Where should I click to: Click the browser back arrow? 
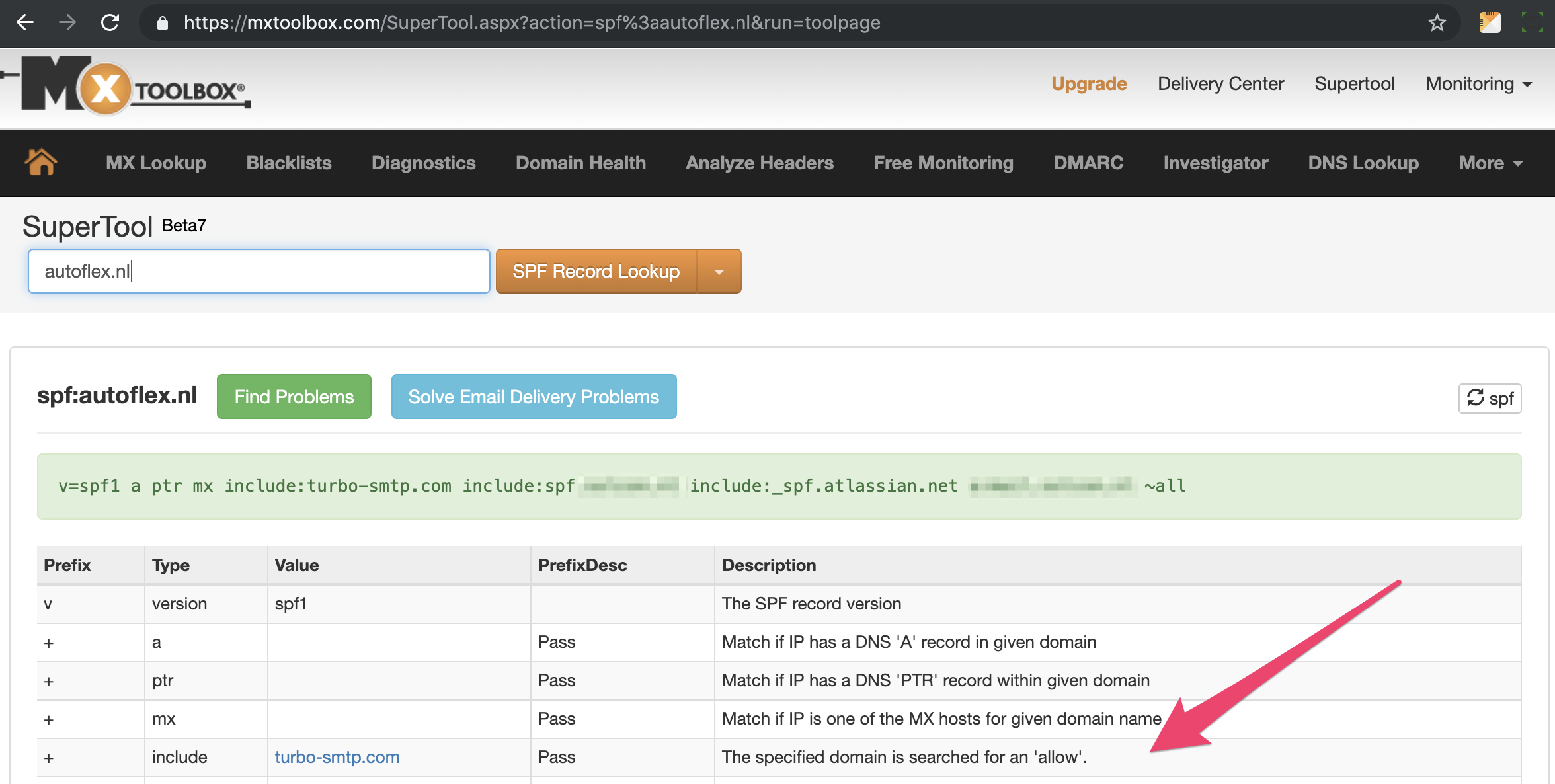[x=25, y=22]
